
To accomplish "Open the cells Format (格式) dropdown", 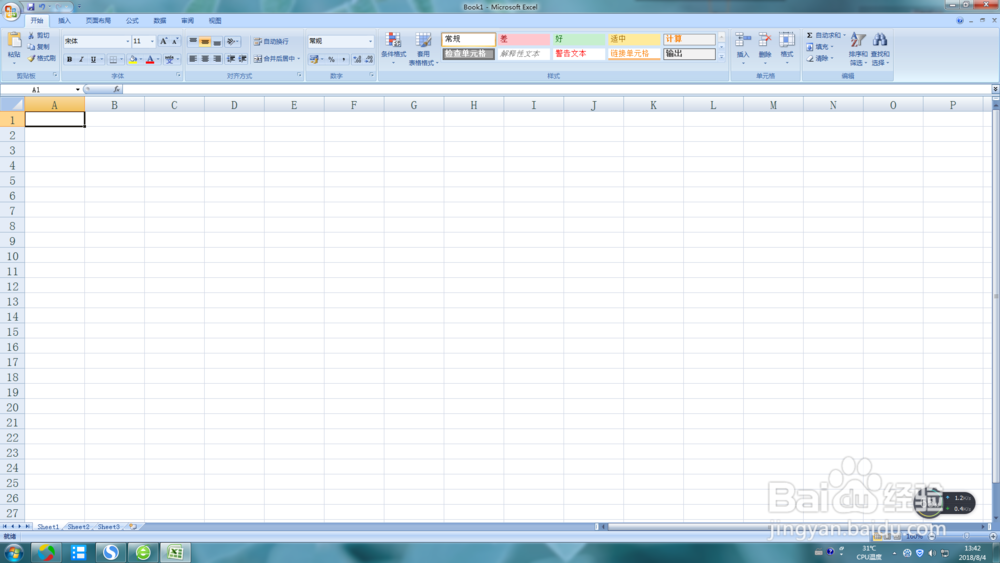I will (787, 48).
